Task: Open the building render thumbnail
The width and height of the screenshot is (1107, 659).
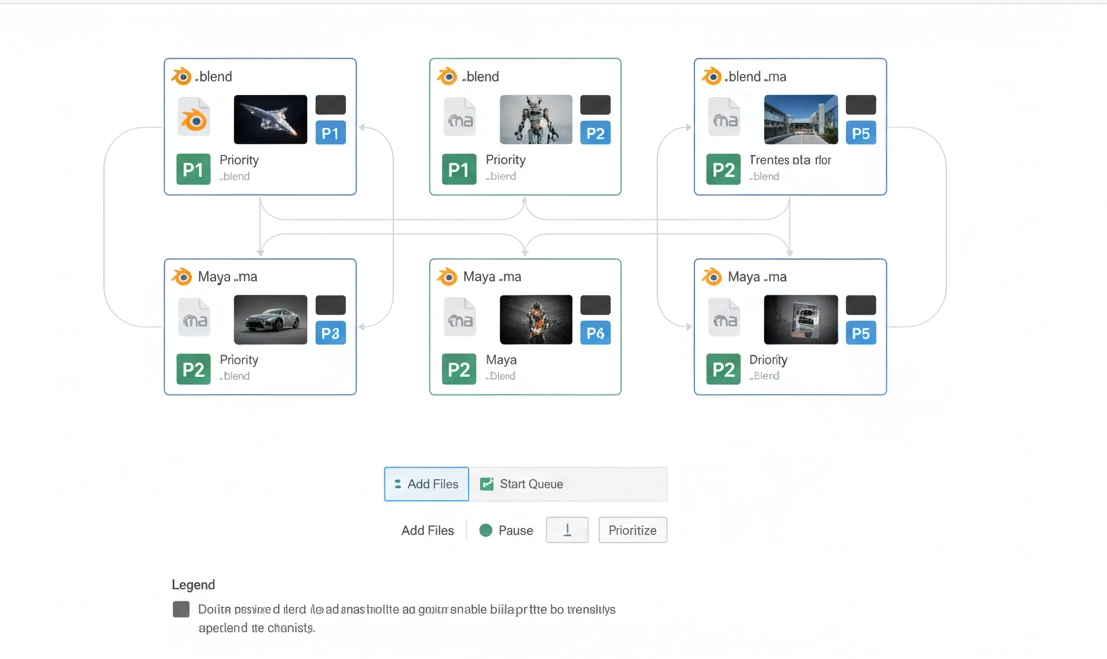Action: pos(800,119)
